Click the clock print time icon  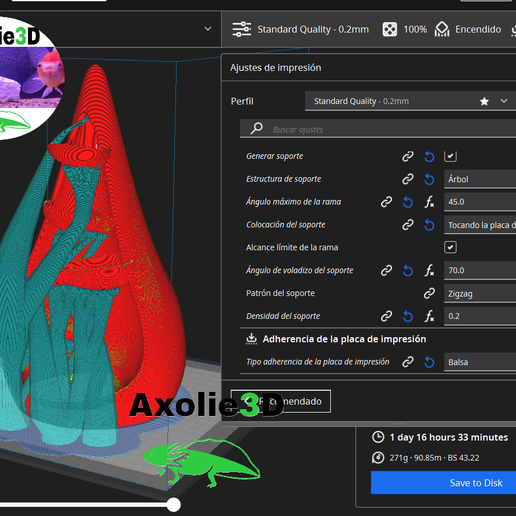tap(378, 437)
